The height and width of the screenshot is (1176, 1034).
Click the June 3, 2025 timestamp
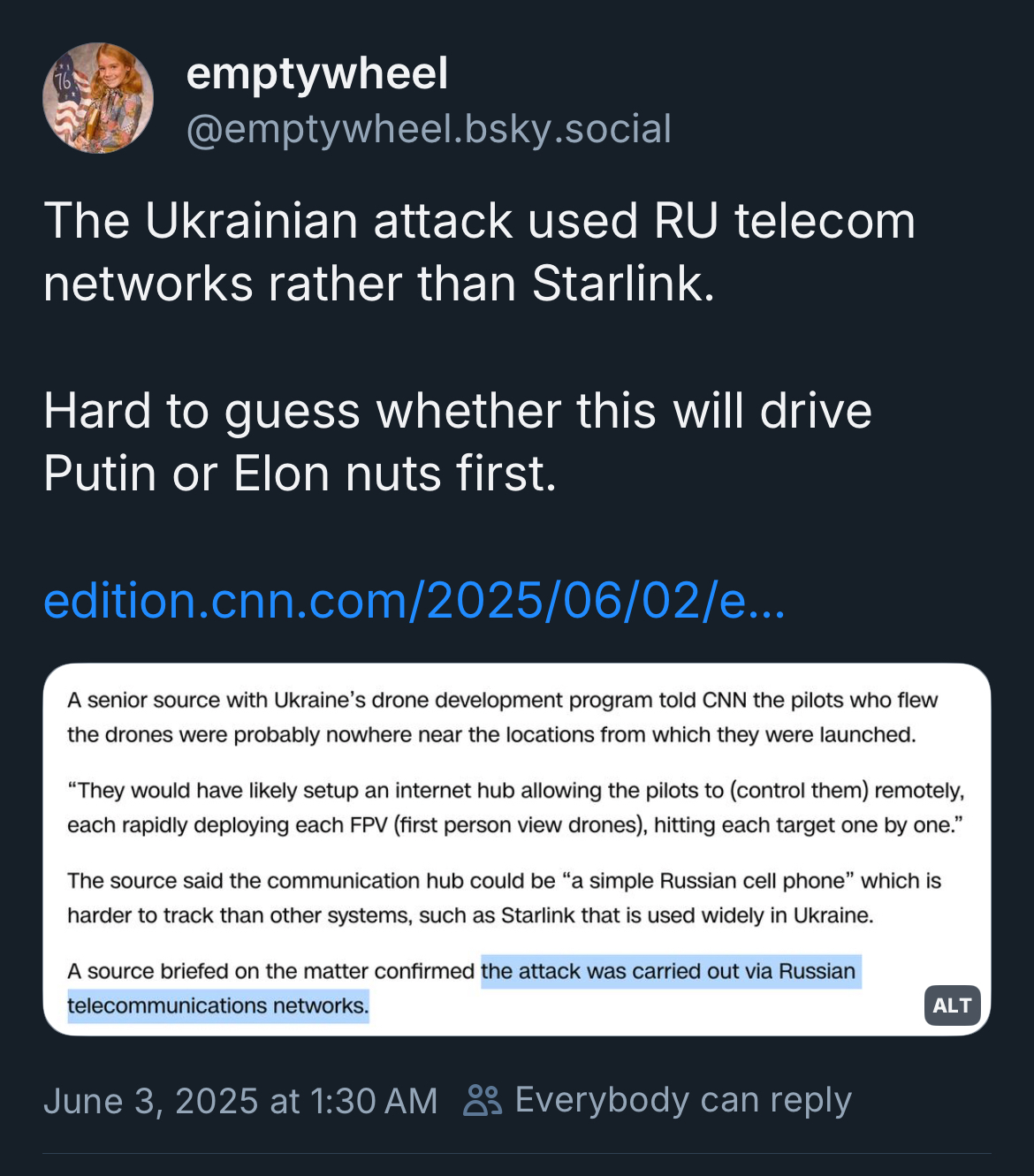[240, 1102]
